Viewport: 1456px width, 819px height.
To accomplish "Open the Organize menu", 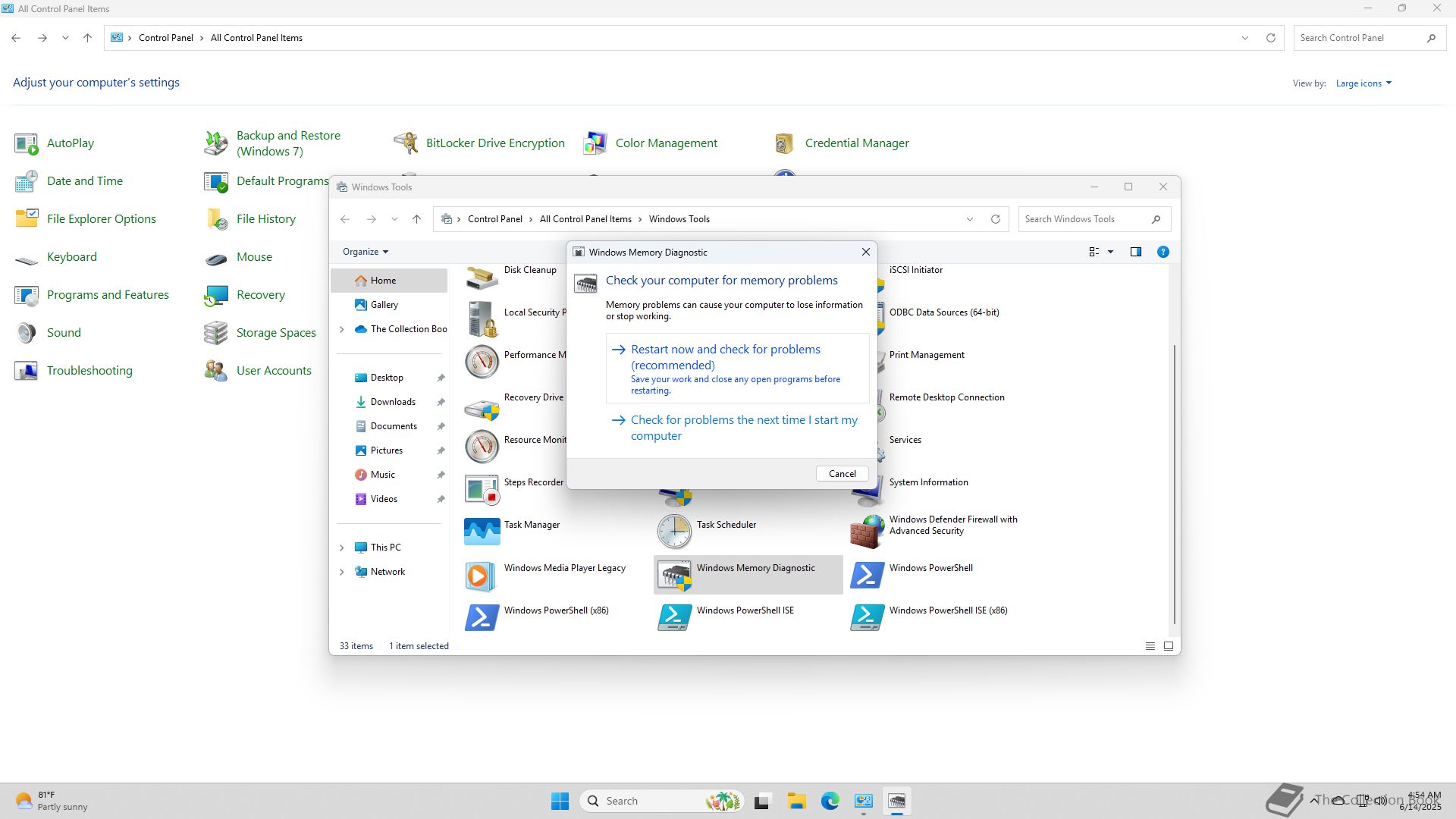I will click(365, 252).
